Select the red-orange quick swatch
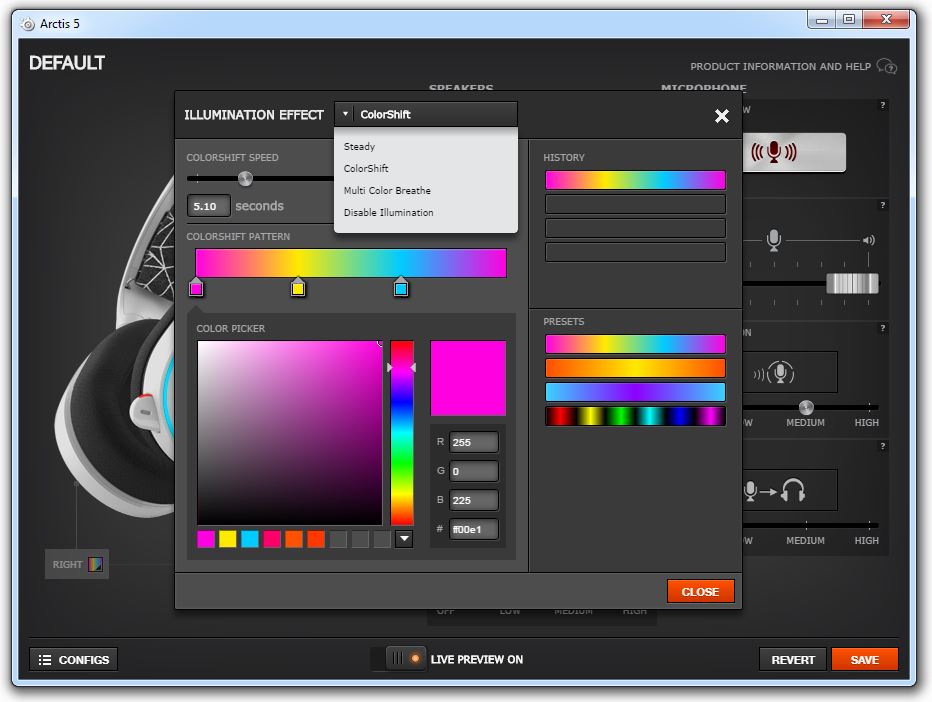 click(x=316, y=539)
